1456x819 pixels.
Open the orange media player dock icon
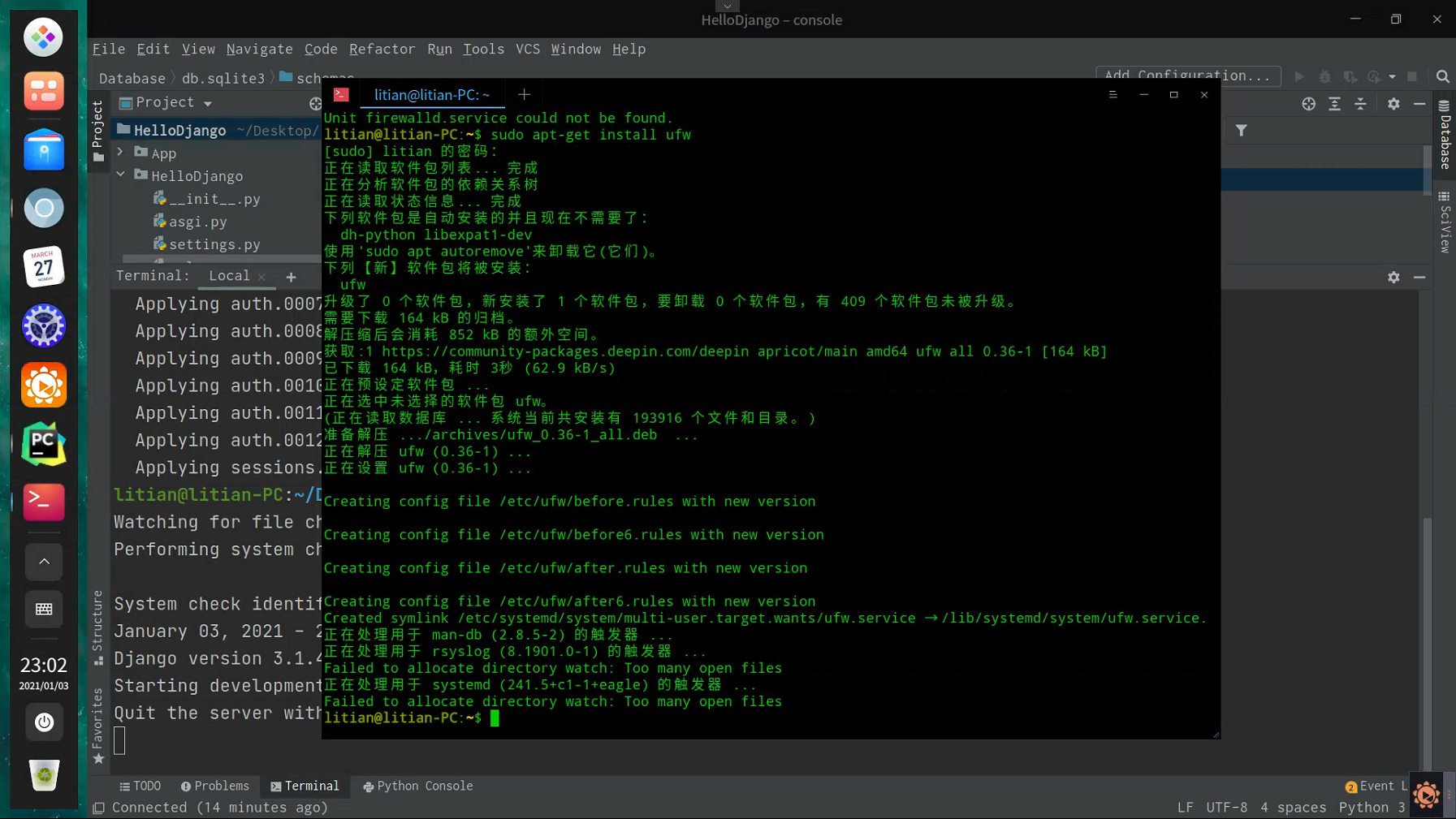(44, 385)
